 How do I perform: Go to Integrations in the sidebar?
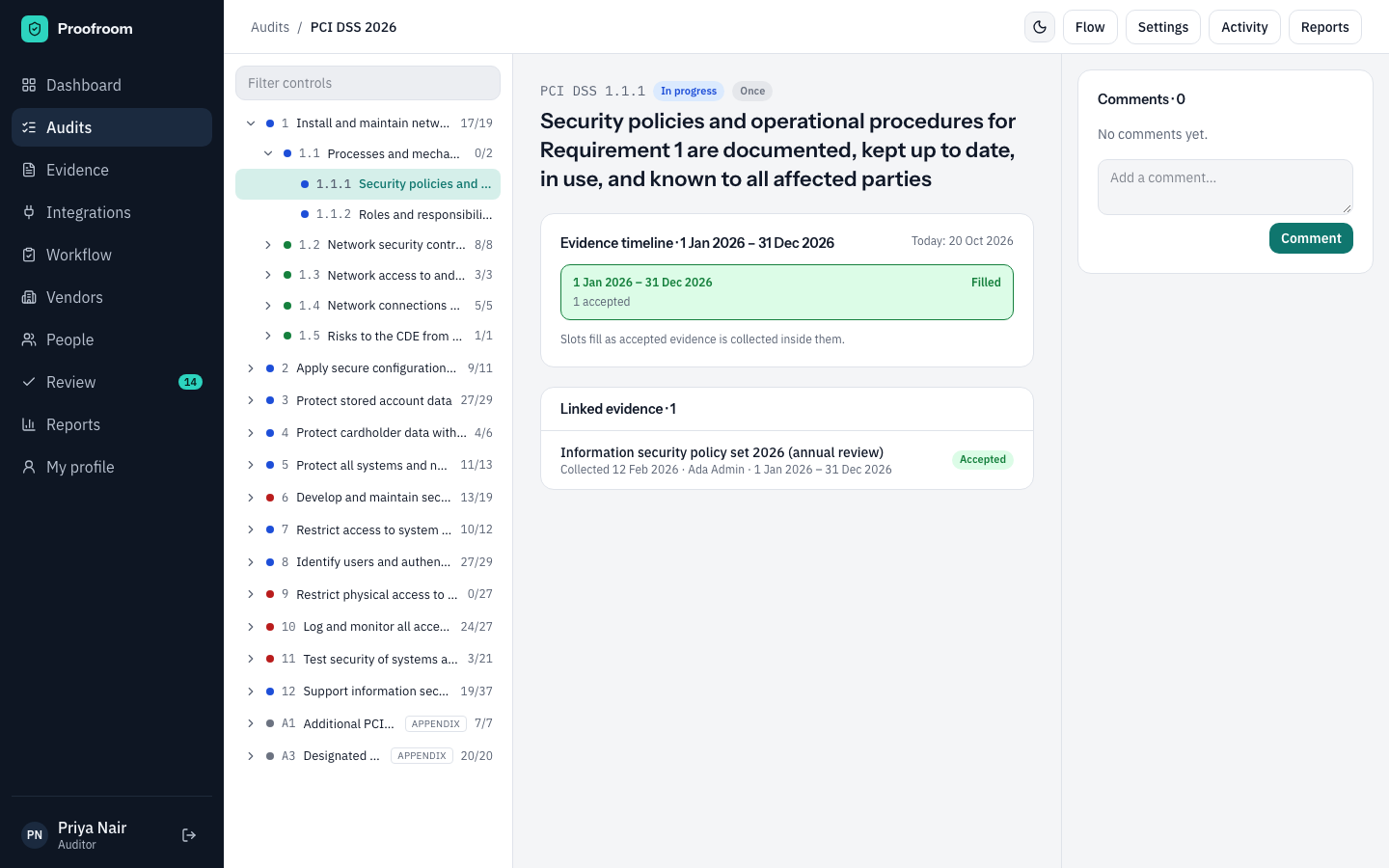(x=112, y=212)
